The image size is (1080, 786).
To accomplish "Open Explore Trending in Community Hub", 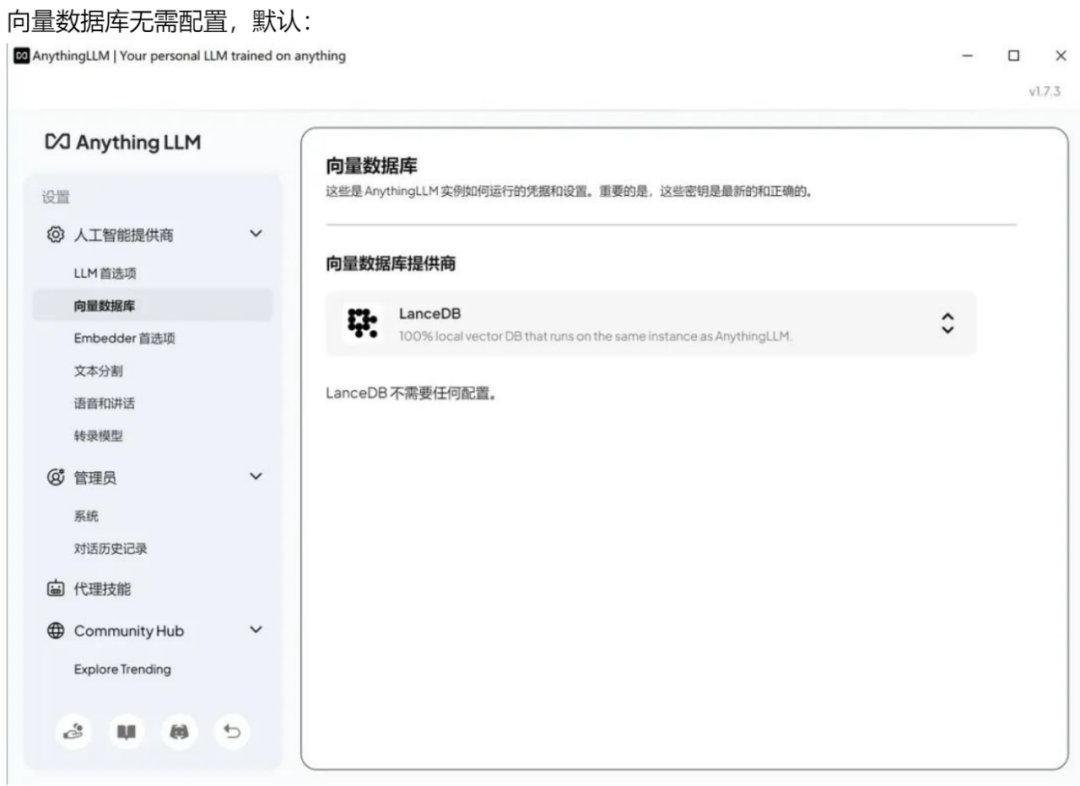I will (123, 670).
